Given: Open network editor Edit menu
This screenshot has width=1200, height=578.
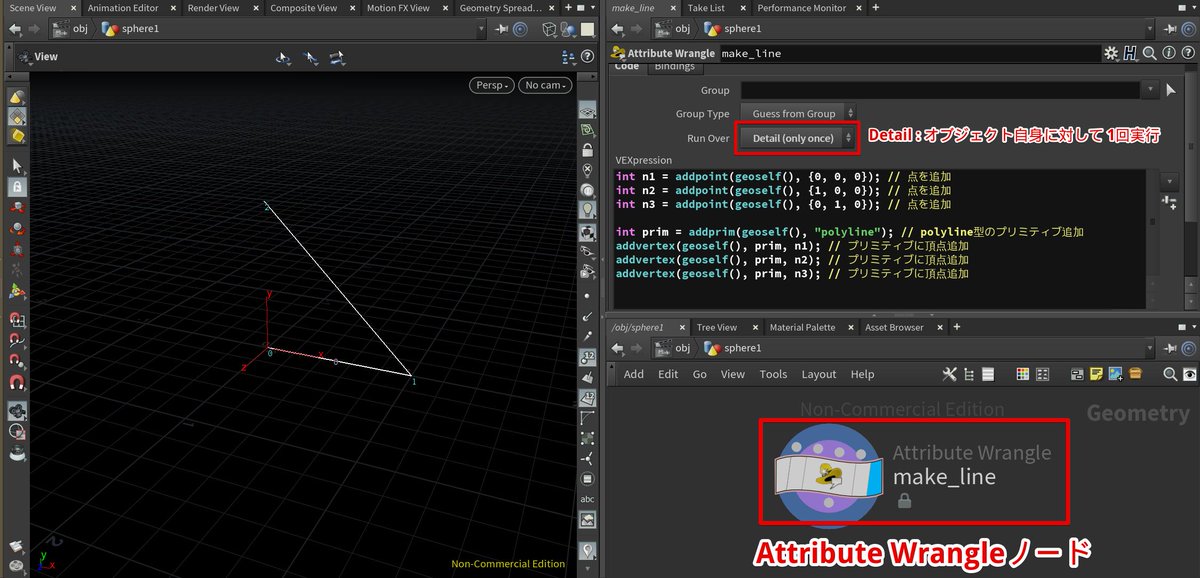Looking at the screenshot, I should click(668, 374).
